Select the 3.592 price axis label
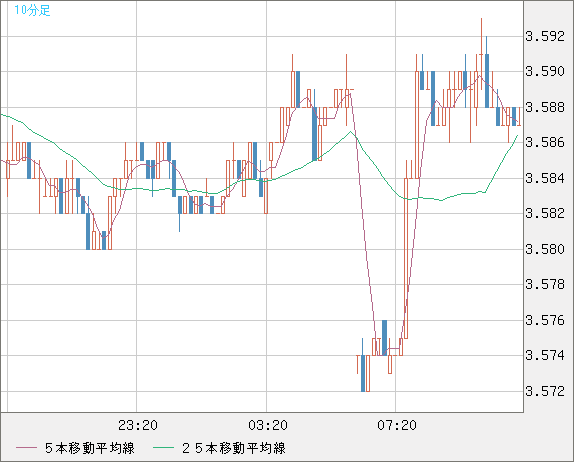The width and height of the screenshot is (574, 462). [545, 37]
